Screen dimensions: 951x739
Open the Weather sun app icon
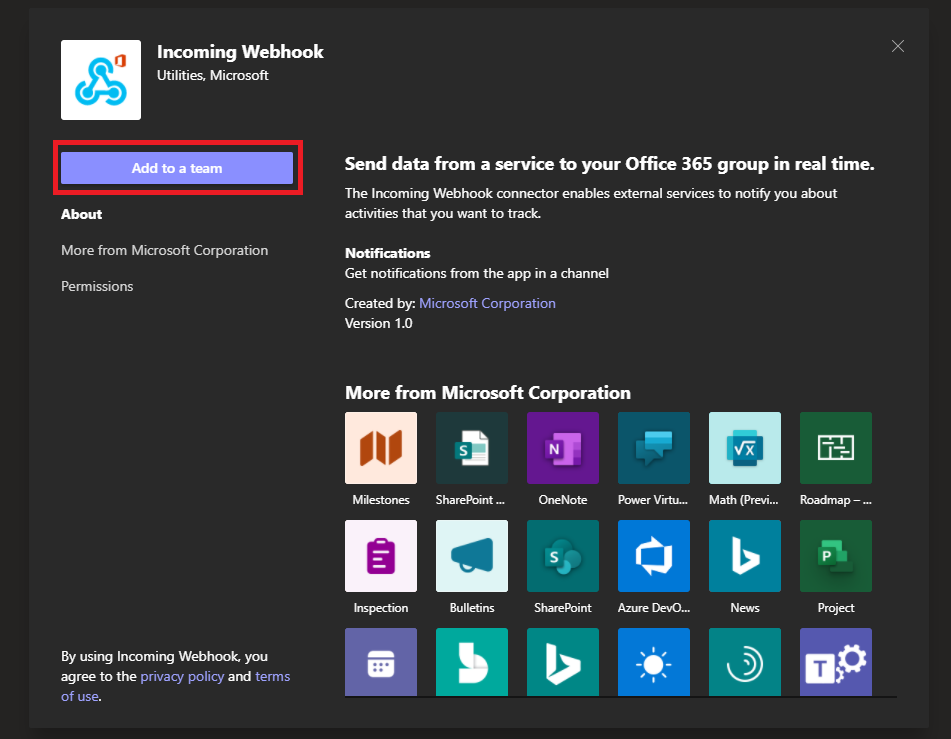click(x=654, y=662)
